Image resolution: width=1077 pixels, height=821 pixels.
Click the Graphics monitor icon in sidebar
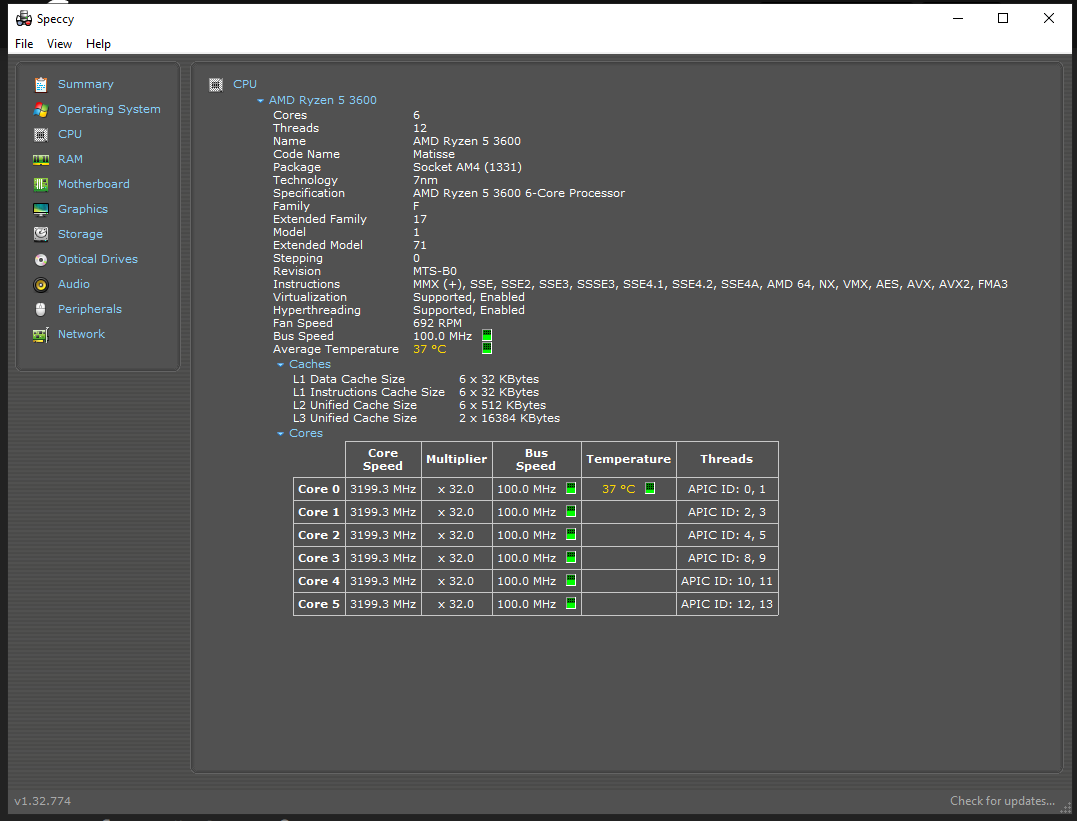[x=41, y=210]
